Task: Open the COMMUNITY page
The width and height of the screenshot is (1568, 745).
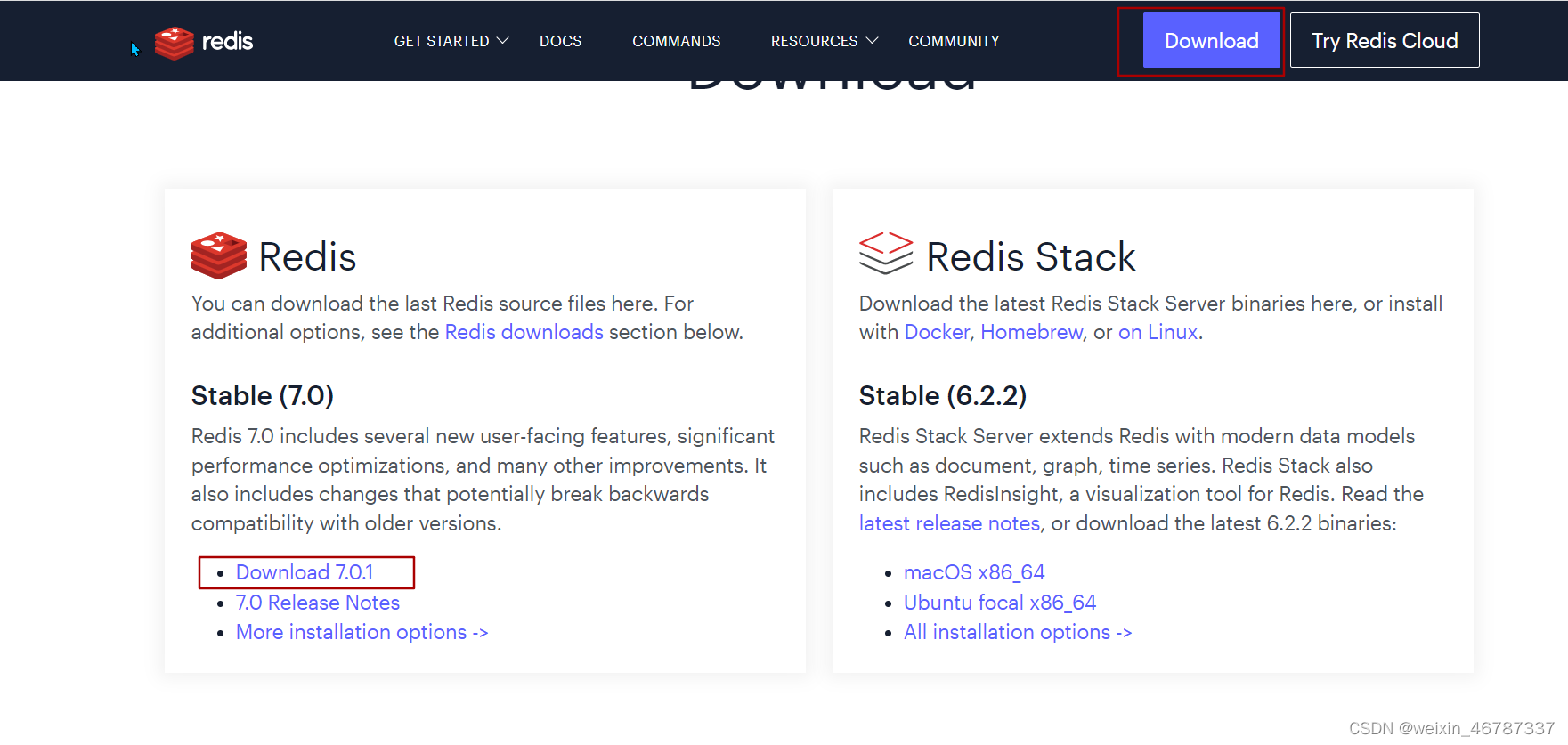Action: [x=954, y=41]
